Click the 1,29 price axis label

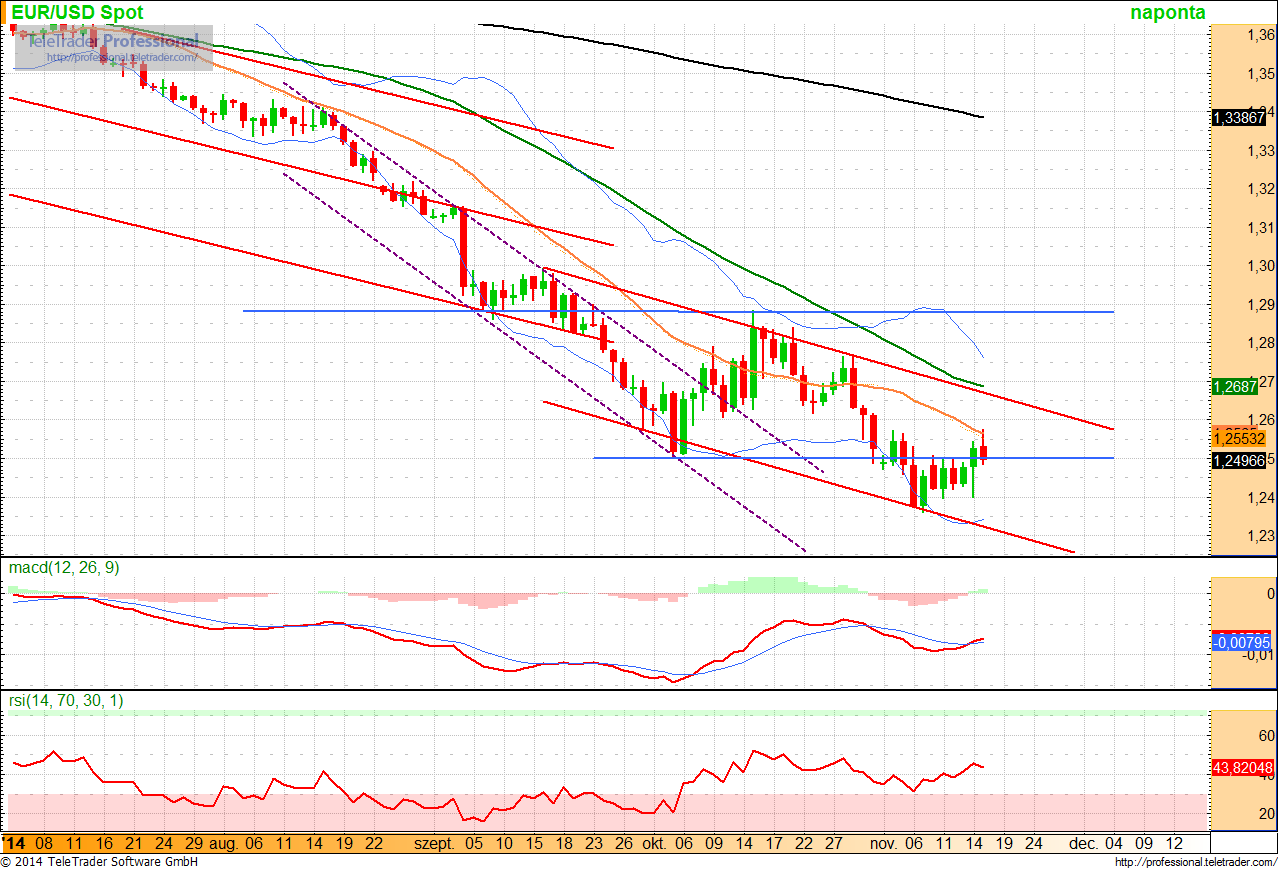[x=1262, y=305]
